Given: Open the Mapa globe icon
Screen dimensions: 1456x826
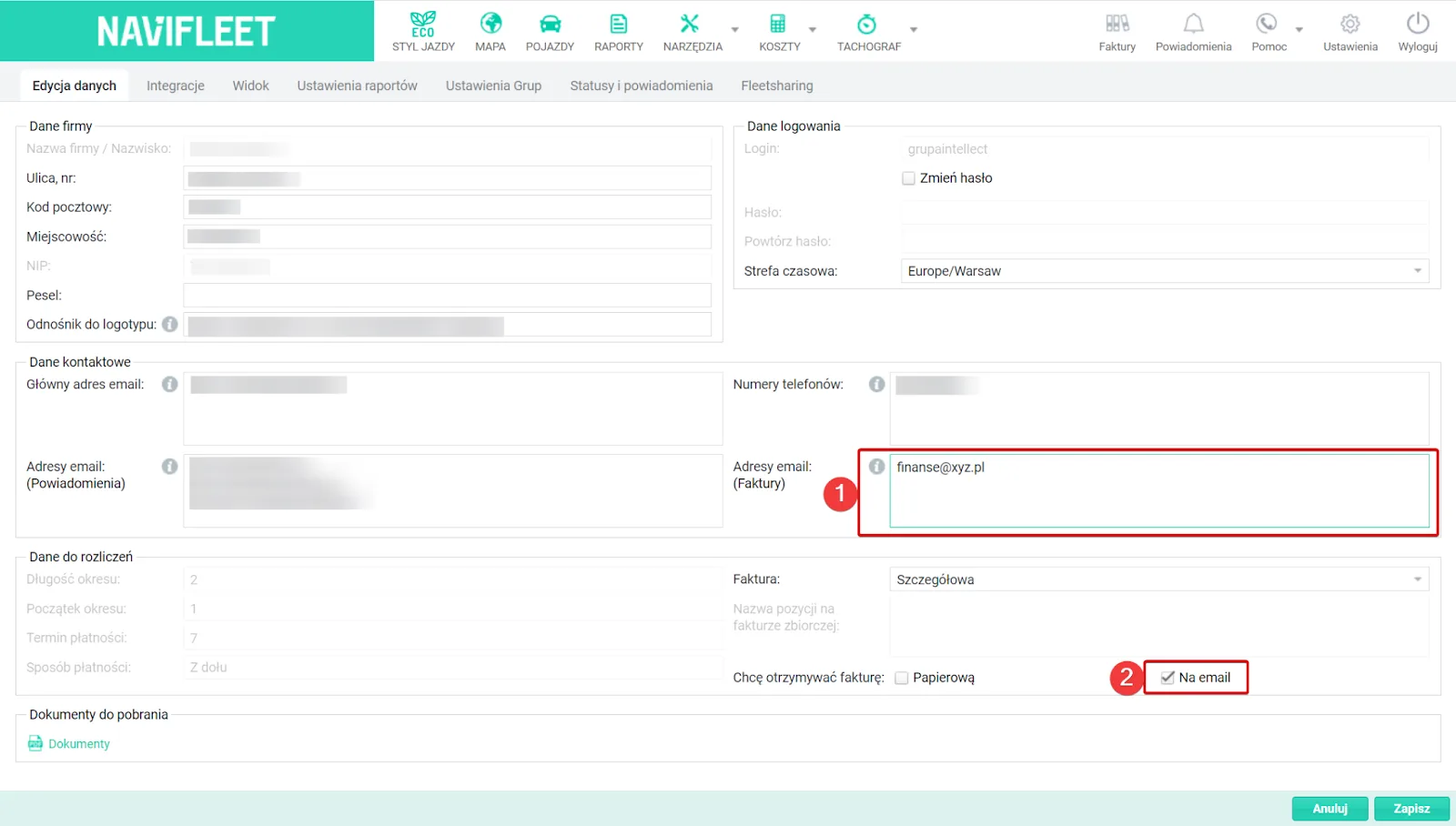Looking at the screenshot, I should (490, 23).
